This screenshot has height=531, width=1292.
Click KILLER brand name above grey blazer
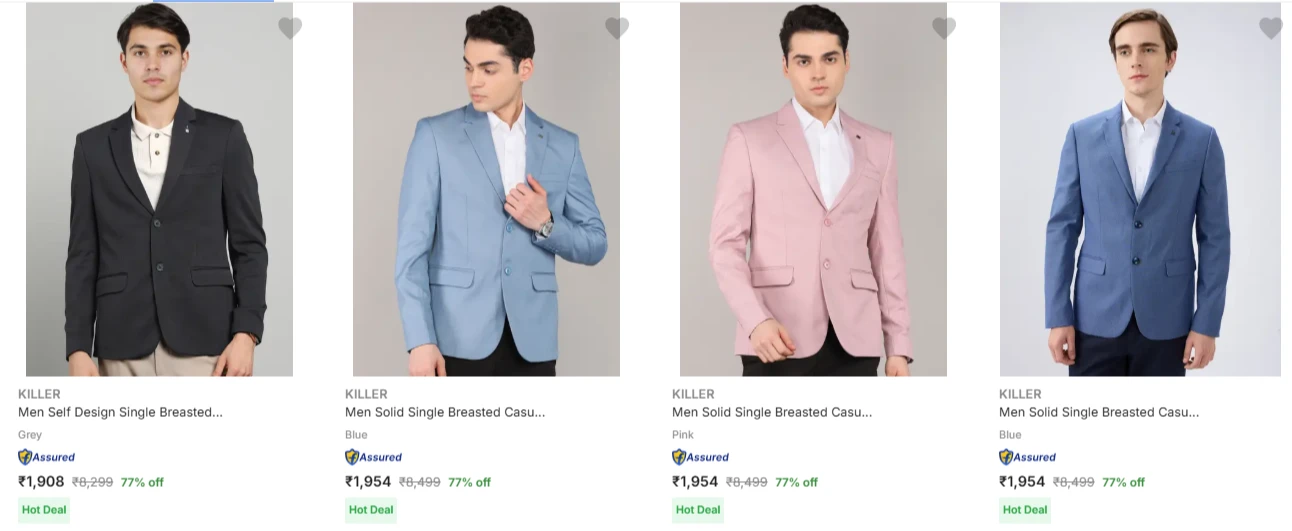coord(39,394)
